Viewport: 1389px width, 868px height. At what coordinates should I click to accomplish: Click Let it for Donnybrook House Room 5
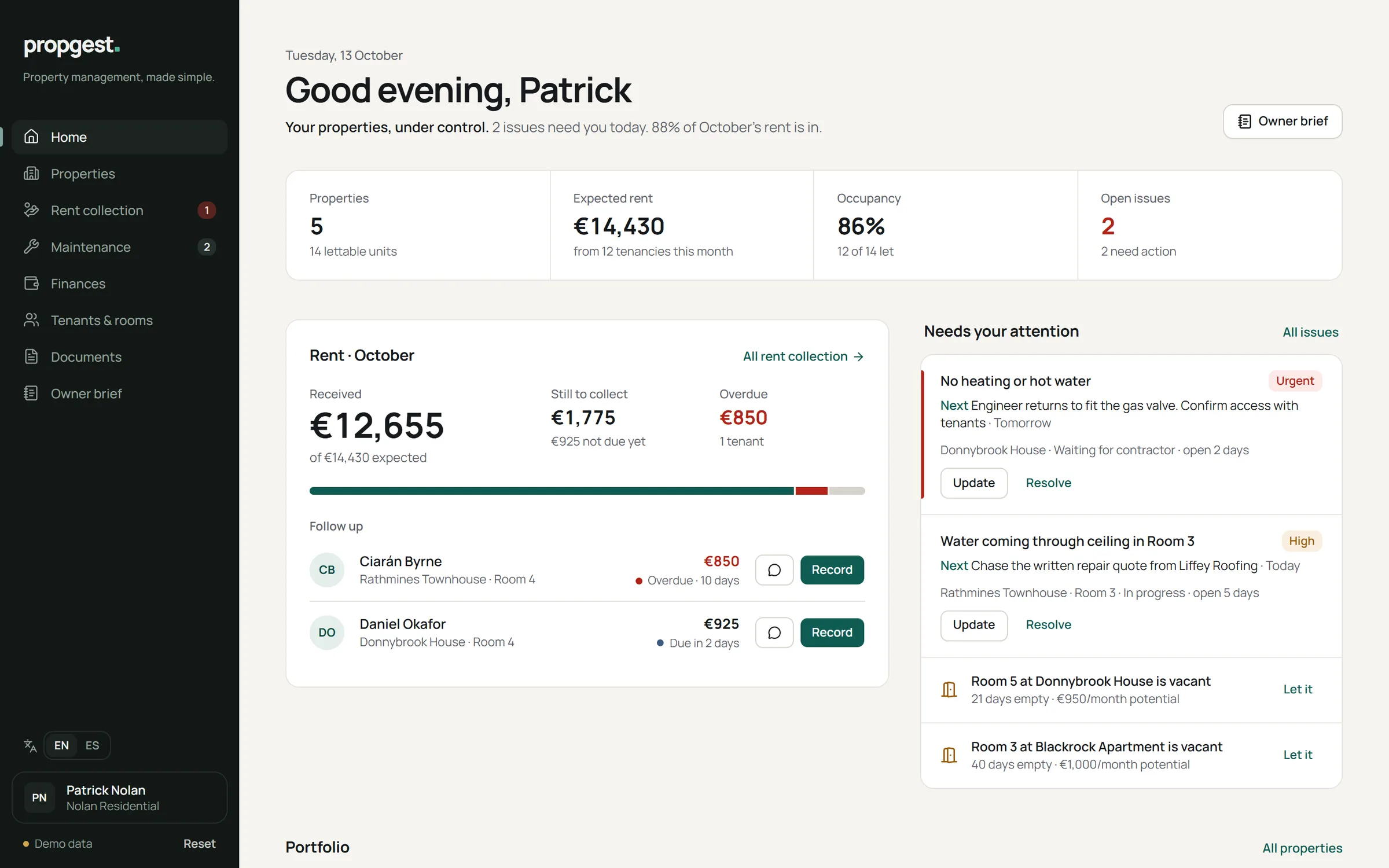[1298, 689]
